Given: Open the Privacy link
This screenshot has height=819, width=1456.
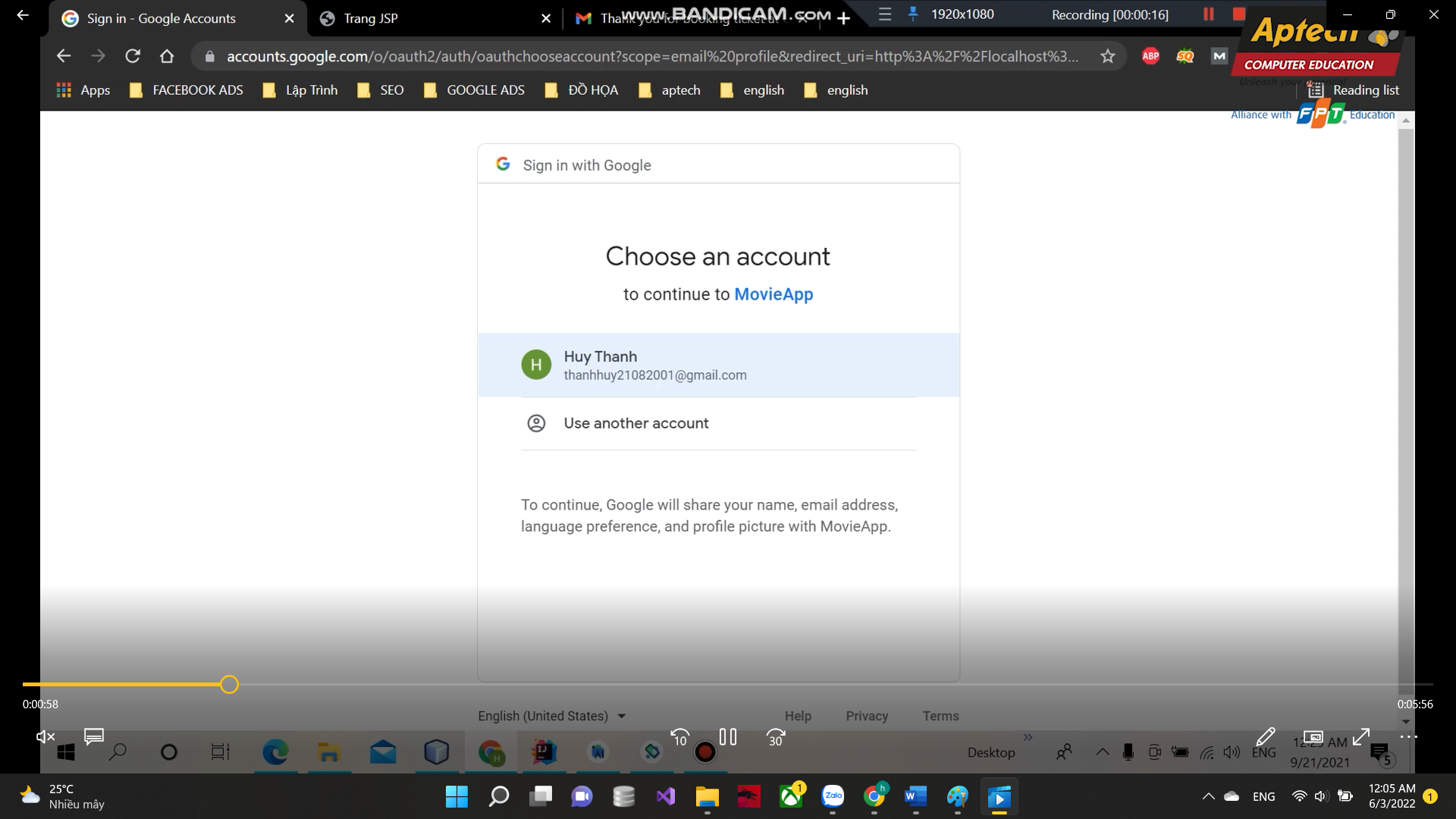Looking at the screenshot, I should (867, 716).
